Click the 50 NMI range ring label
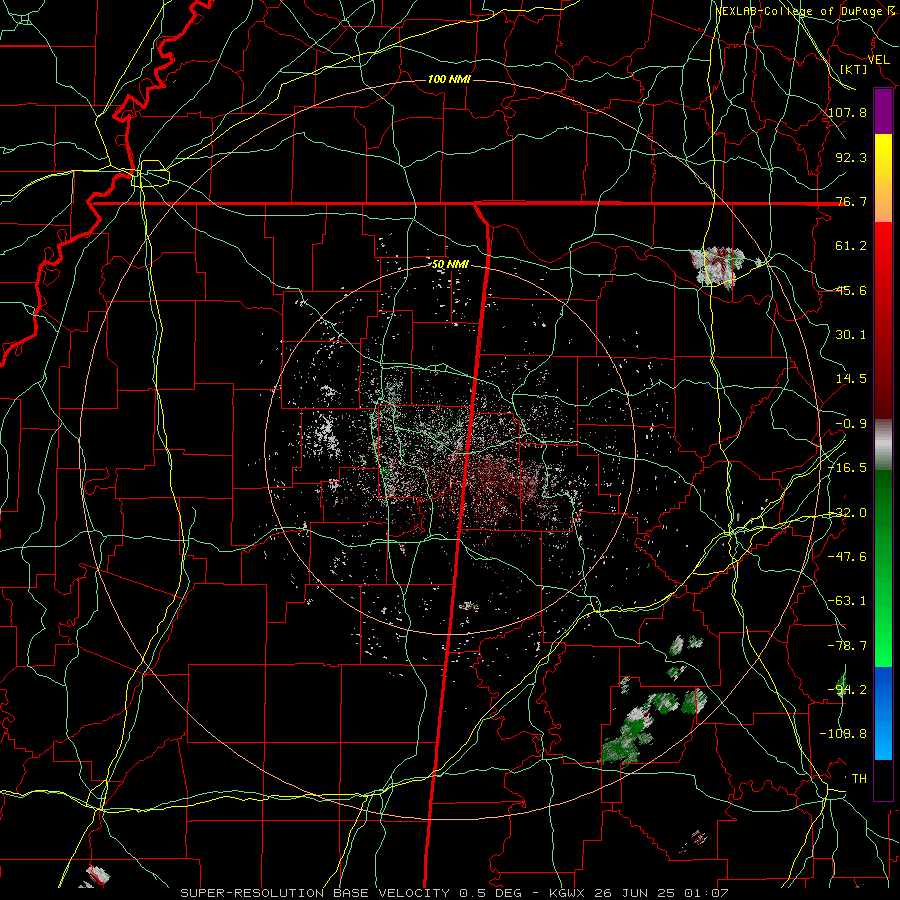This screenshot has height=900, width=900. pyautogui.click(x=451, y=264)
